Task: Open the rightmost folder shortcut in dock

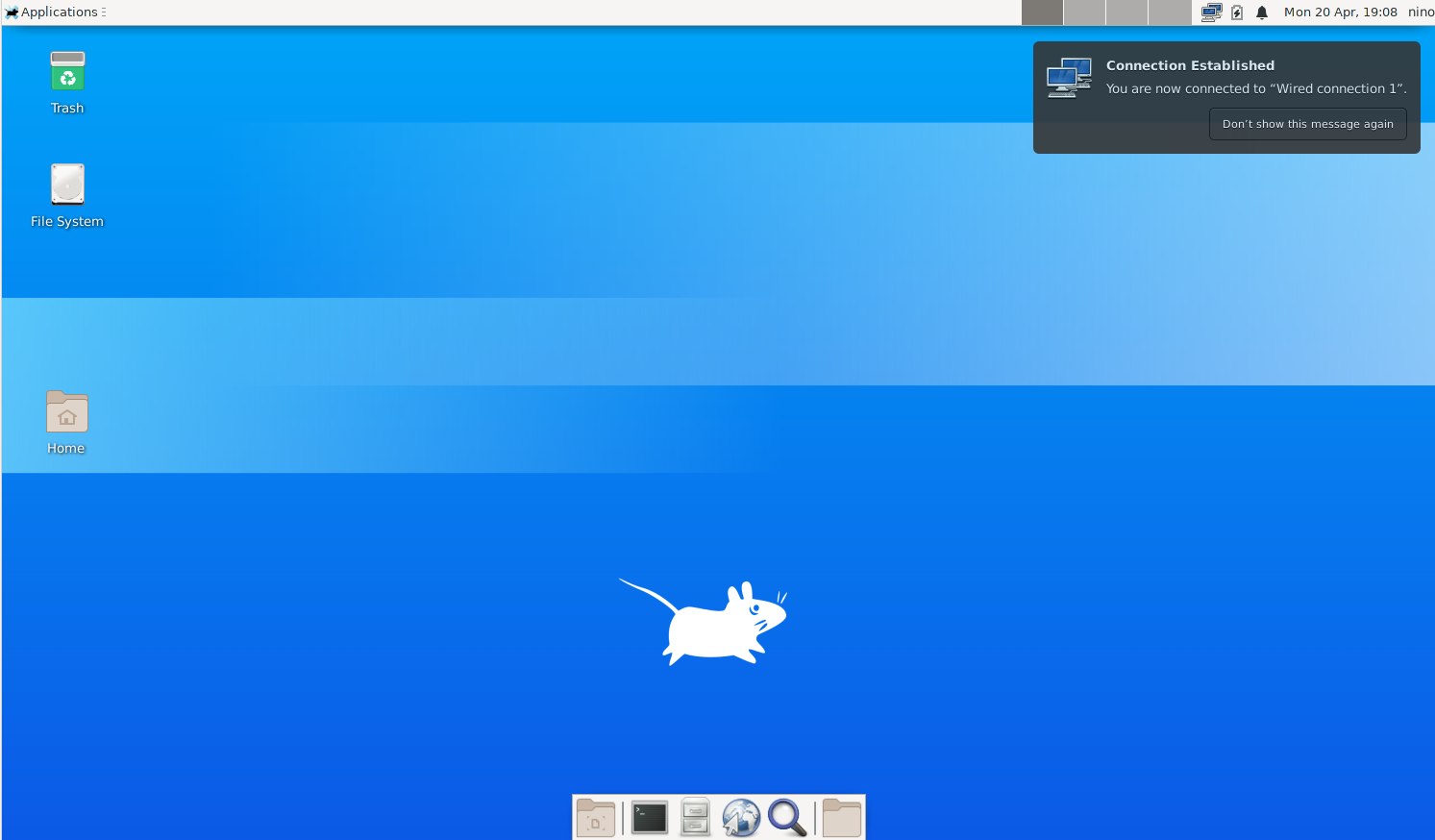Action: click(x=841, y=817)
